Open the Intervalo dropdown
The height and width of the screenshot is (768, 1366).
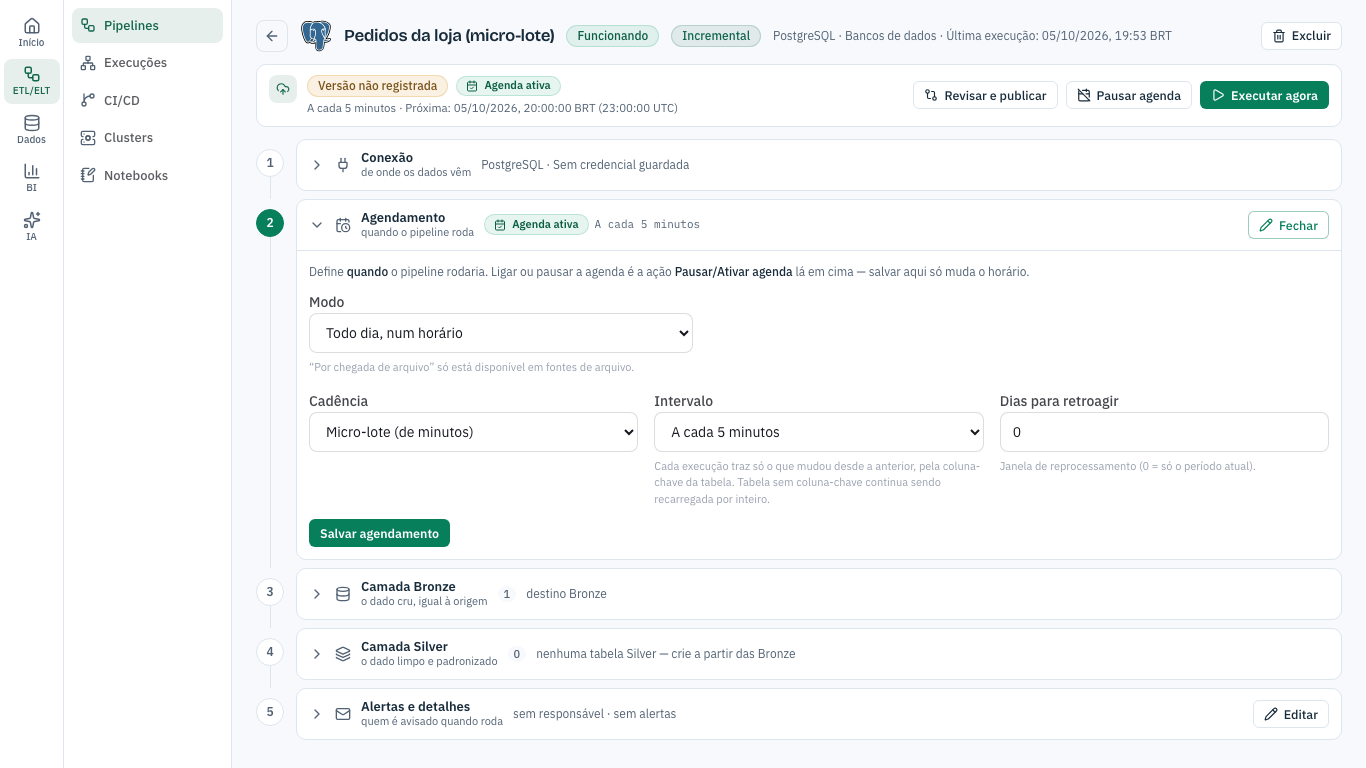(x=819, y=432)
